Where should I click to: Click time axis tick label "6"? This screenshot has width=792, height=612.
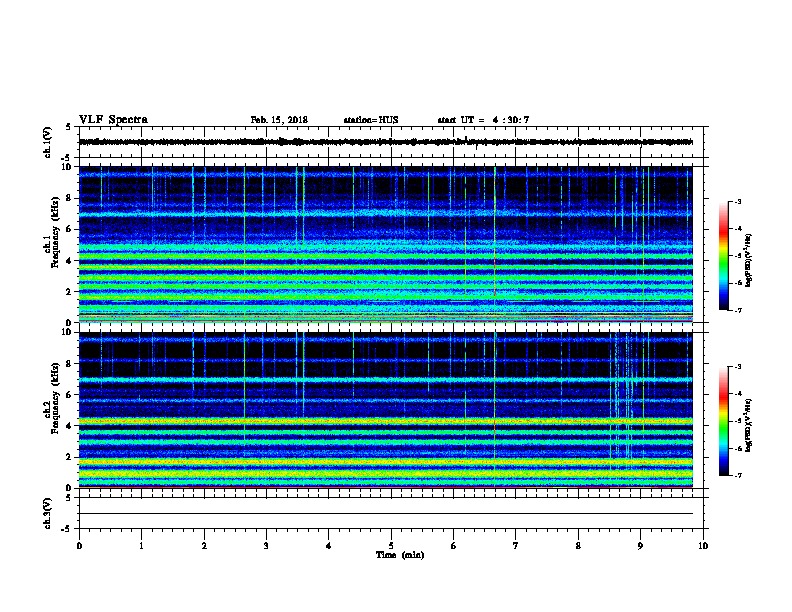coord(453,546)
